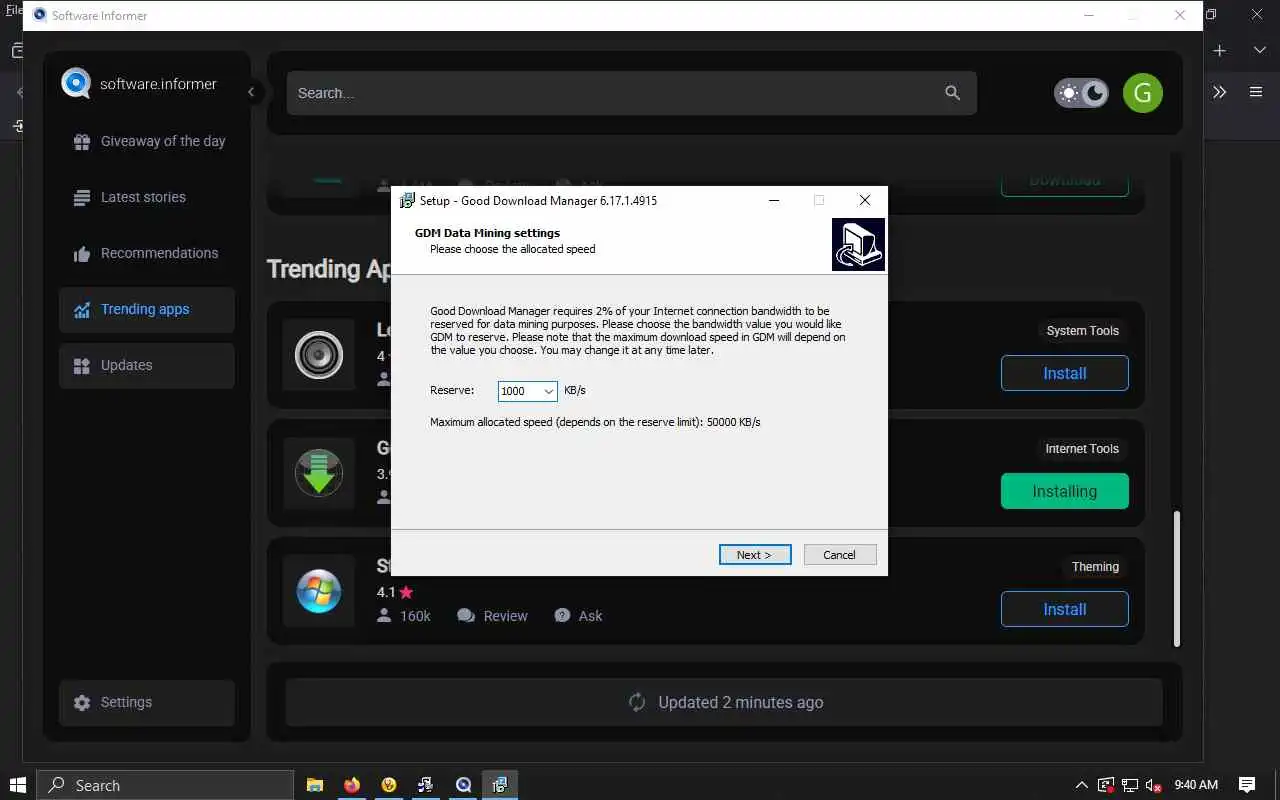Install the System Tools speaker app
The height and width of the screenshot is (800, 1280).
click(1064, 373)
